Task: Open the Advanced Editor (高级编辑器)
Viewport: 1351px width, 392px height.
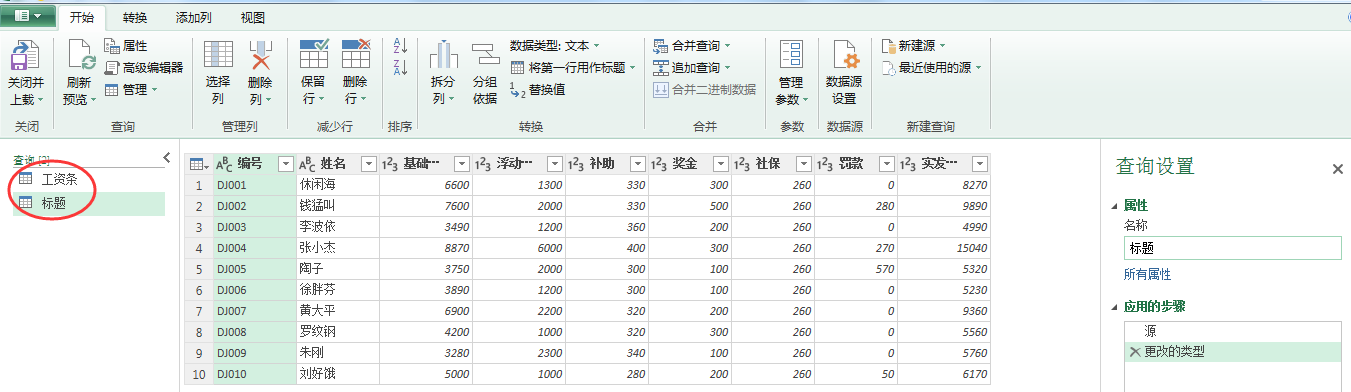Action: point(144,68)
